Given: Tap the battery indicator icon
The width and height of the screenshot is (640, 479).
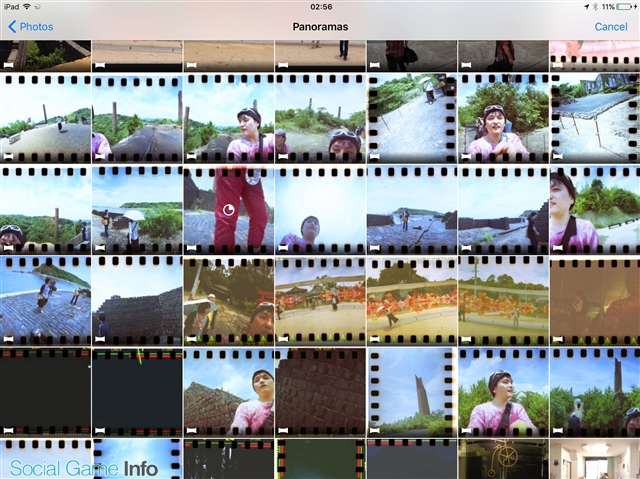Looking at the screenshot, I should (625, 7).
